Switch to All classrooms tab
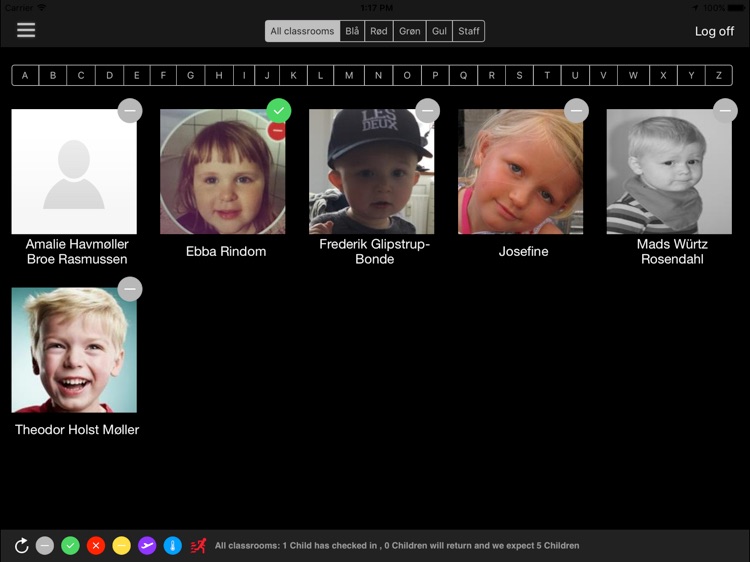This screenshot has width=750, height=562. (x=302, y=31)
